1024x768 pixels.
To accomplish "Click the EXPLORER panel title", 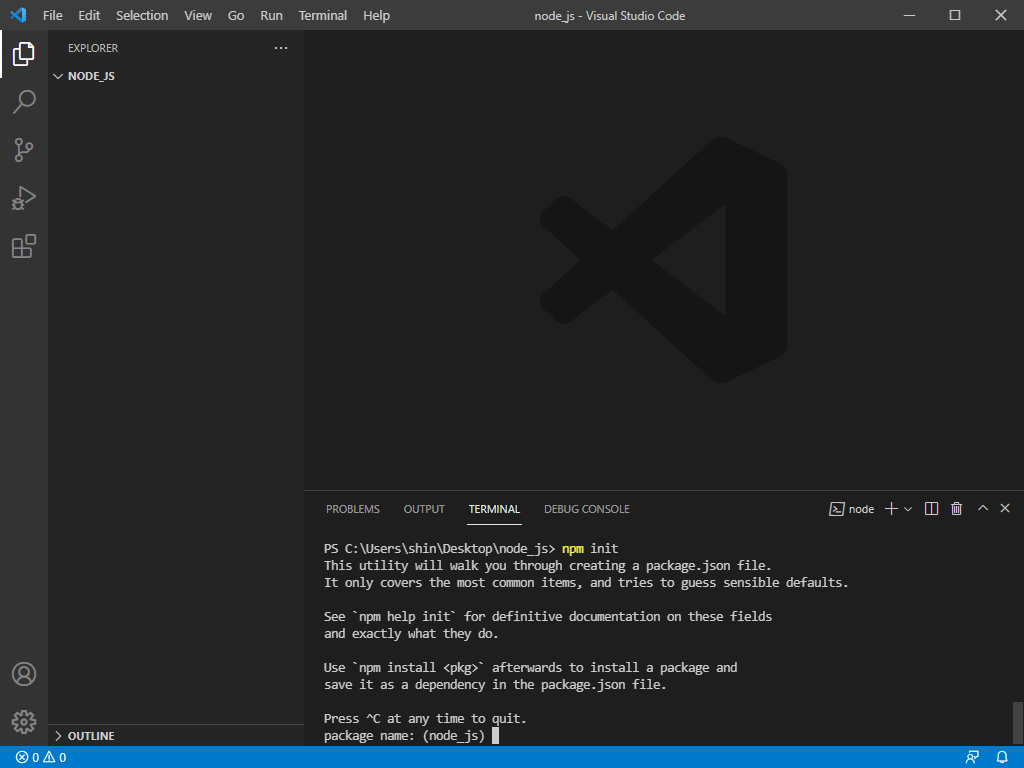I will [93, 48].
